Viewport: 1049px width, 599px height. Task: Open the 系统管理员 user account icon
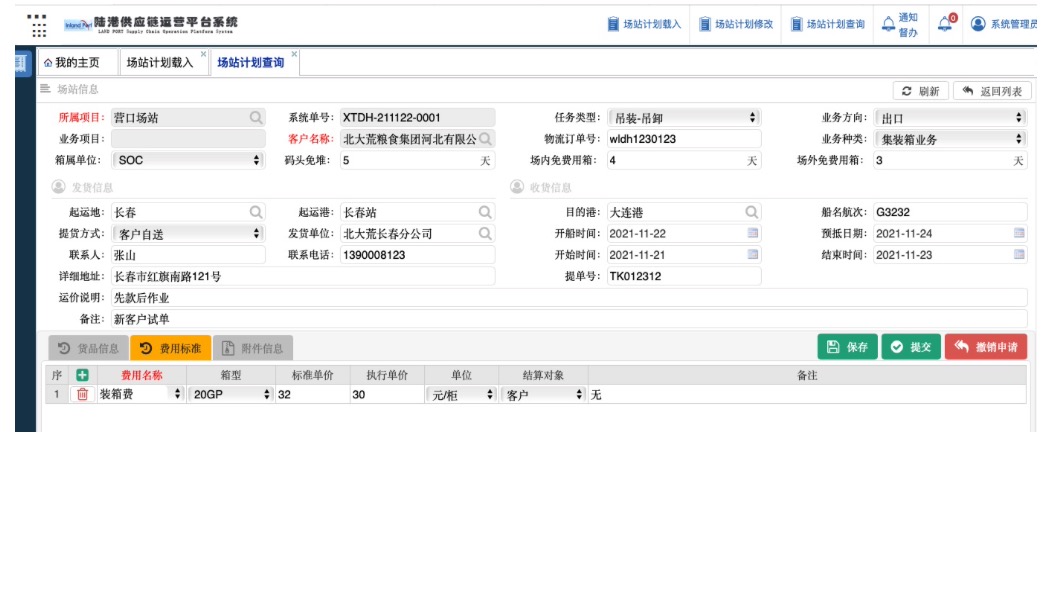[978, 24]
